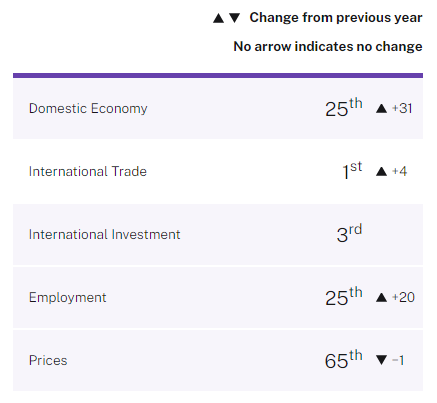
Task: Click the 25th rank for Domestic Economy
Action: pyautogui.click(x=344, y=107)
